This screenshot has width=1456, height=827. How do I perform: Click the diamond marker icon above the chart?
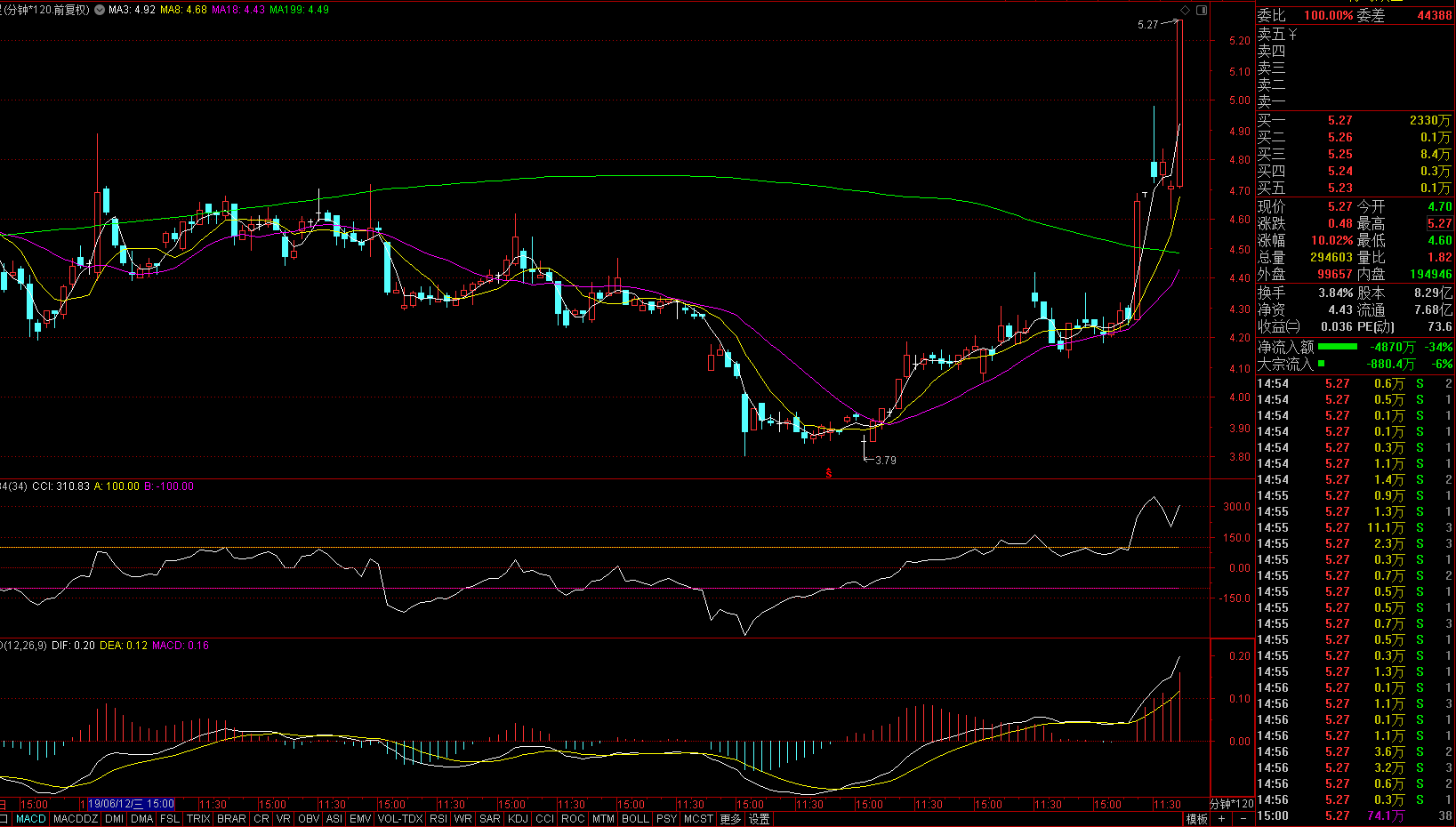(1185, 10)
